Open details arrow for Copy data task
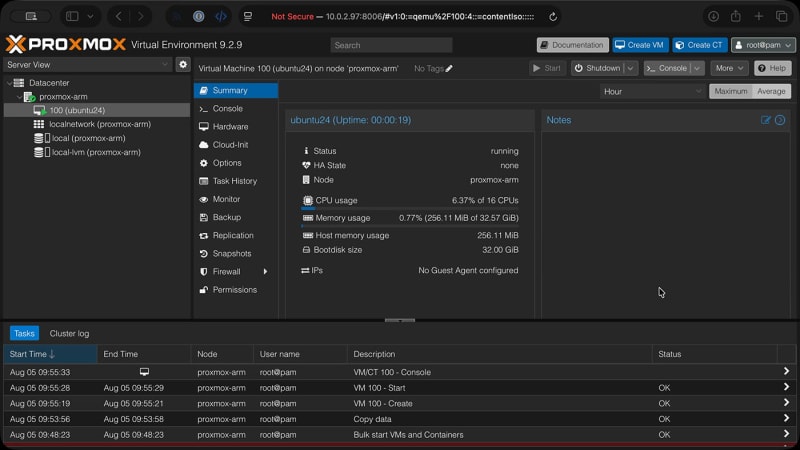 786,418
